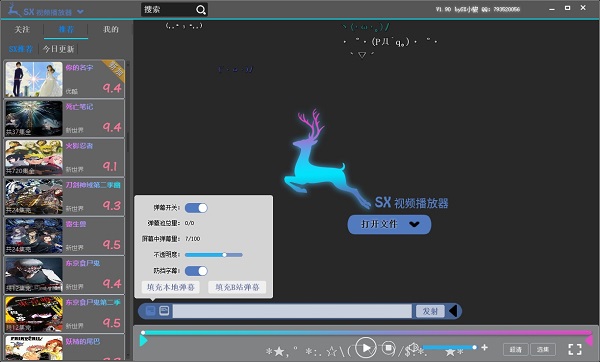Open the SX title dropdown chevron
Viewport: 600px width, 362px height.
click(x=80, y=12)
